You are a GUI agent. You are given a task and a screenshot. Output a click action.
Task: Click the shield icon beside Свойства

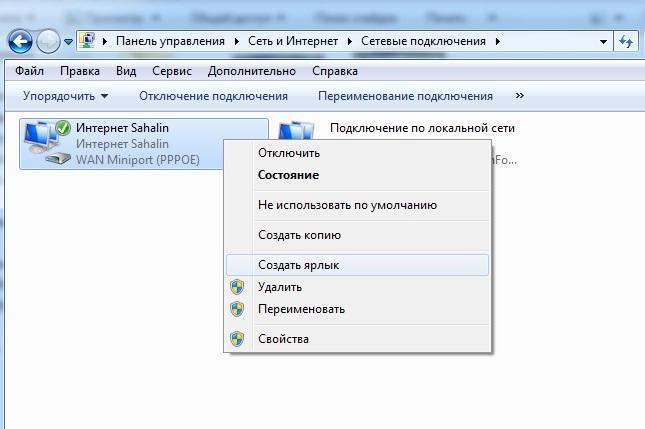tap(237, 339)
